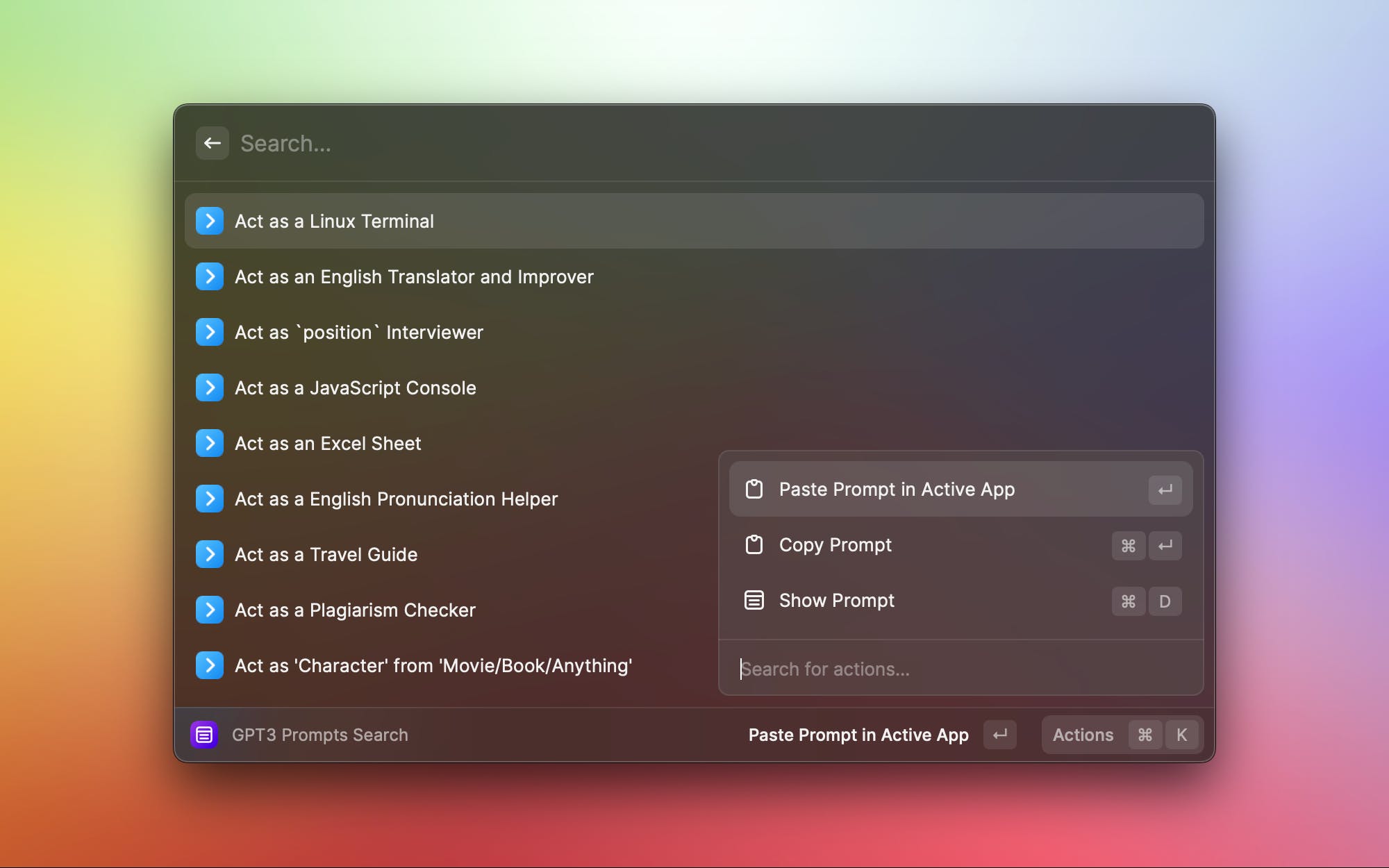The height and width of the screenshot is (868, 1389).
Task: Click the Actions button in toolbar
Action: point(1083,734)
